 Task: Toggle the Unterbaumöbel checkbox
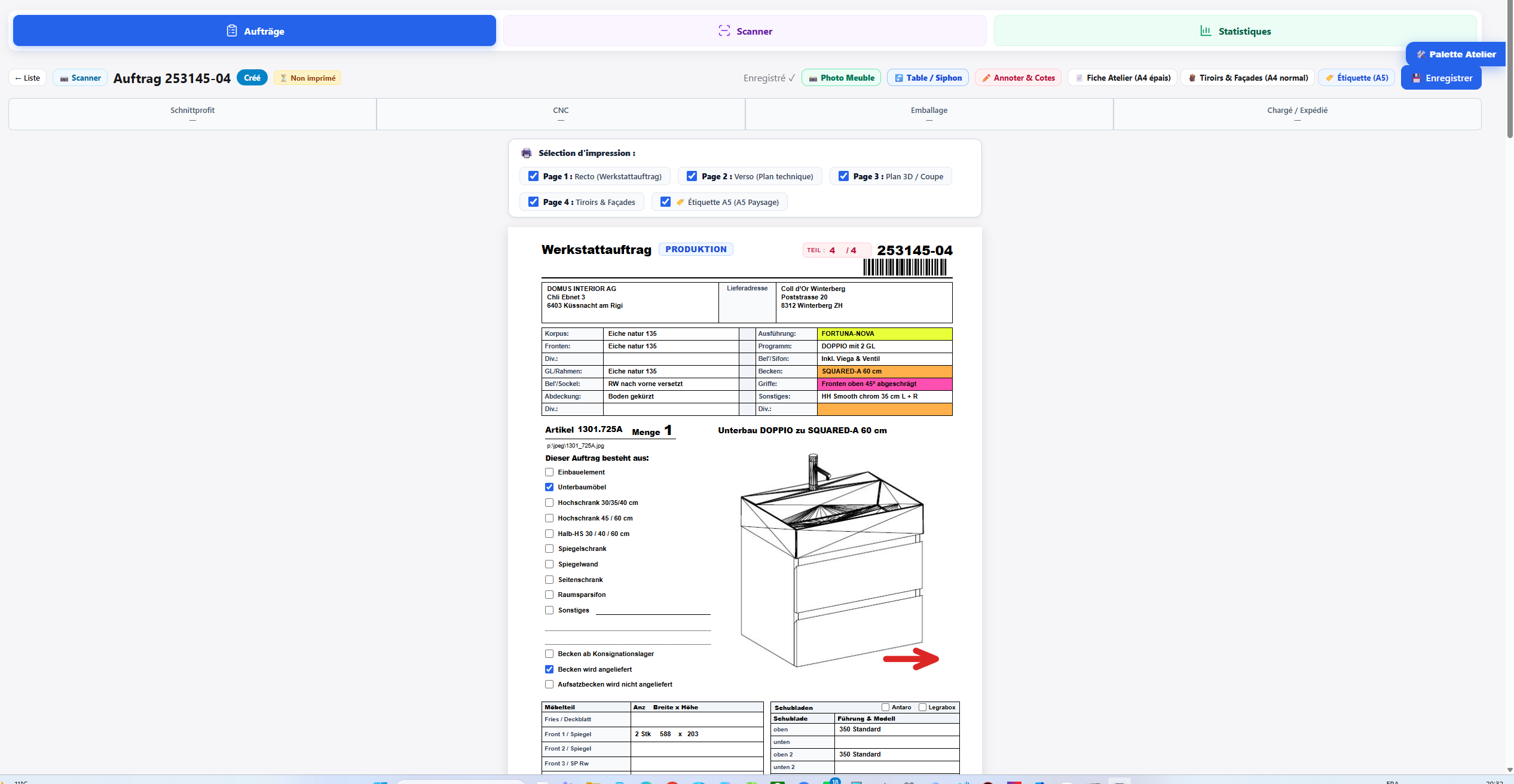tap(549, 487)
